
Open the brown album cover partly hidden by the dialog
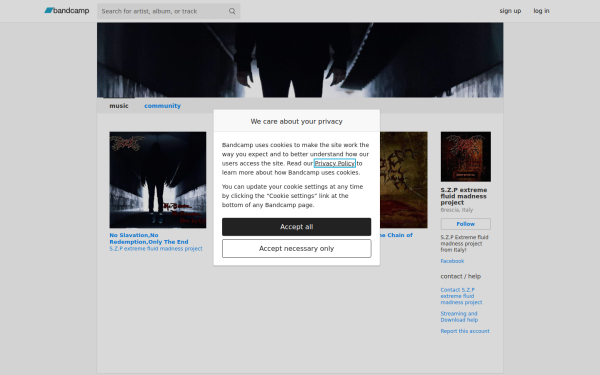click(x=404, y=180)
